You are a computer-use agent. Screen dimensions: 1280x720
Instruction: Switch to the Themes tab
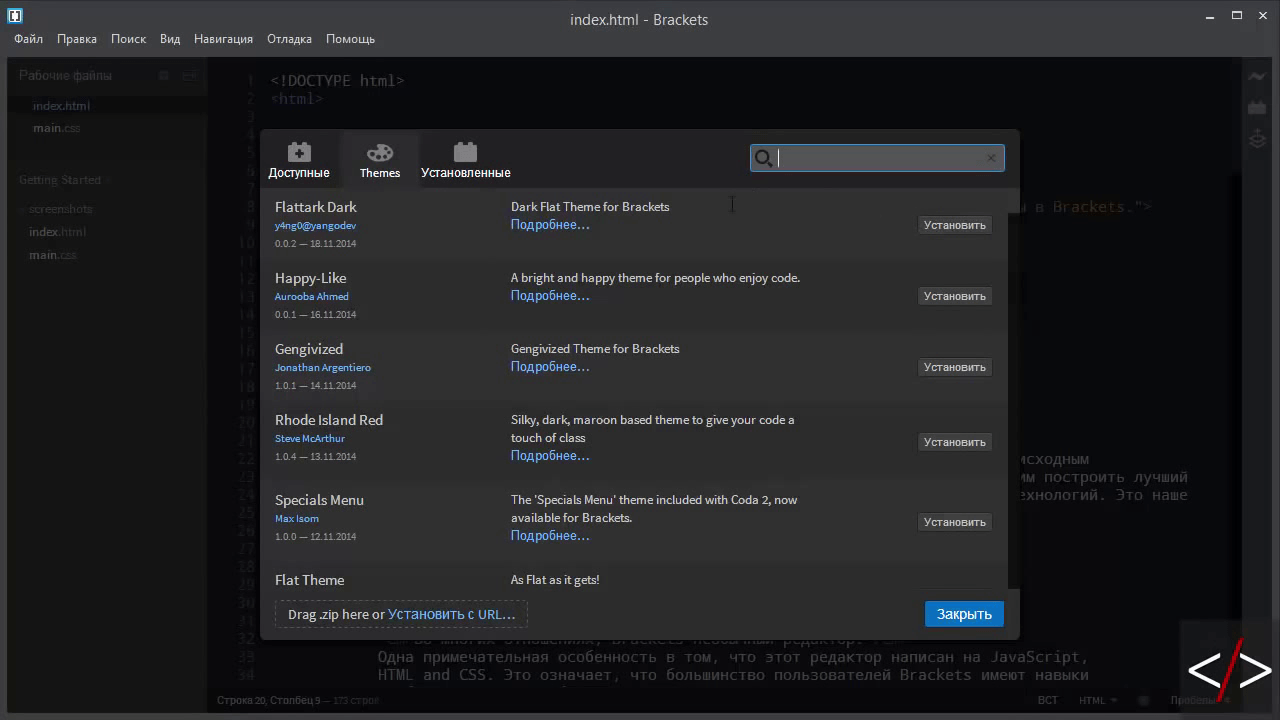click(380, 159)
